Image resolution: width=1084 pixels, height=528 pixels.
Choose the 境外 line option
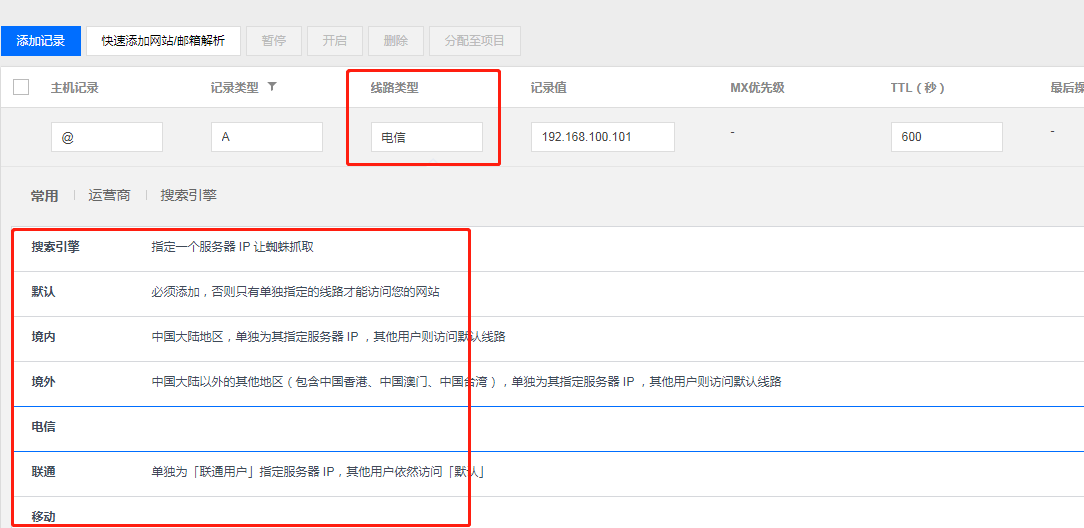tap(44, 382)
